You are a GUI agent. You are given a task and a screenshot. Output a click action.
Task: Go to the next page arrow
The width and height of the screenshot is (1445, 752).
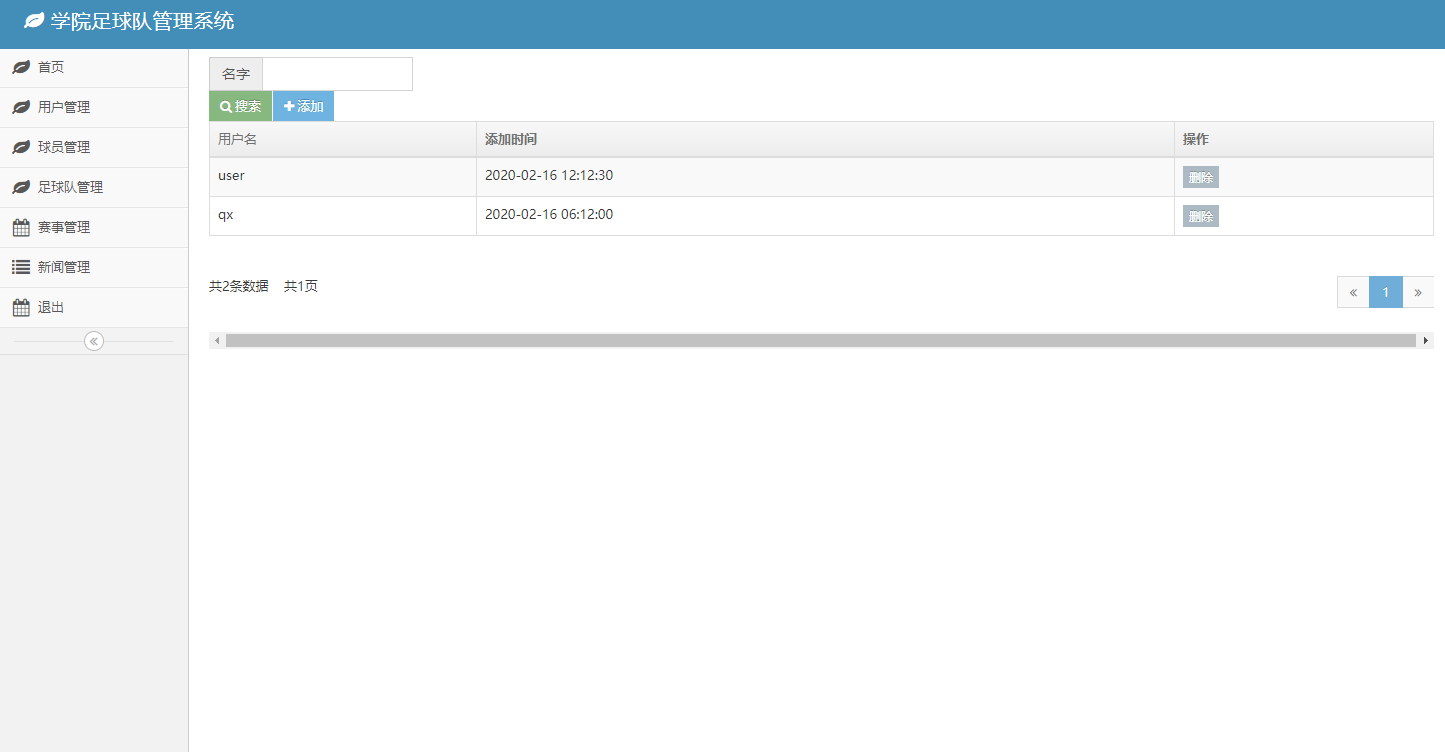click(1418, 292)
